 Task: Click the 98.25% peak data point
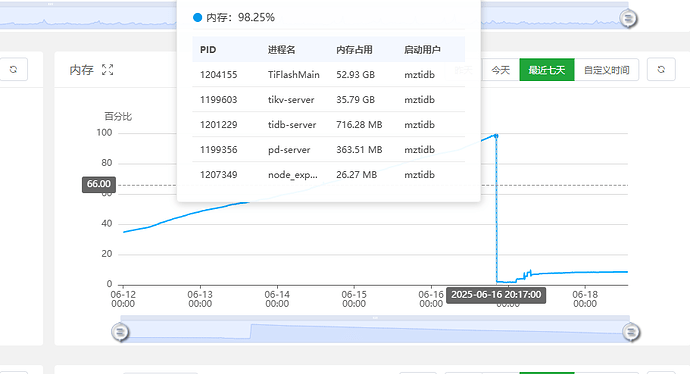pyautogui.click(x=496, y=136)
